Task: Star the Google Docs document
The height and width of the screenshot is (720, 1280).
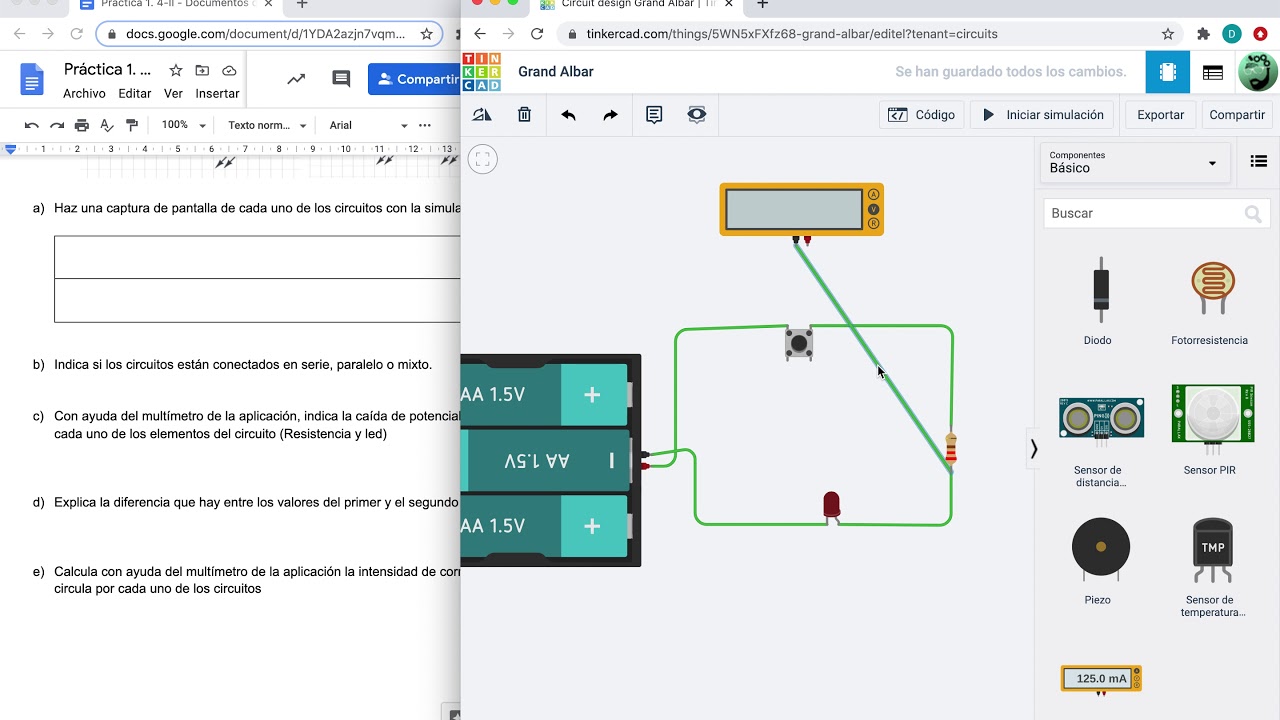Action: coord(176,70)
